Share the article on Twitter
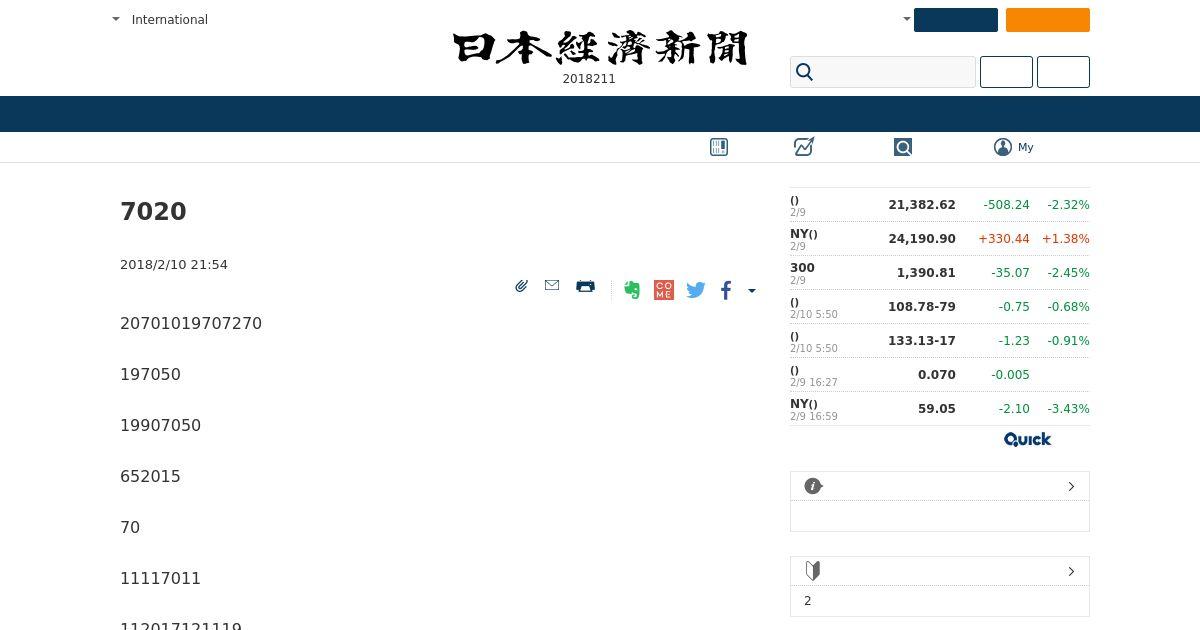The image size is (1200, 630). click(696, 290)
